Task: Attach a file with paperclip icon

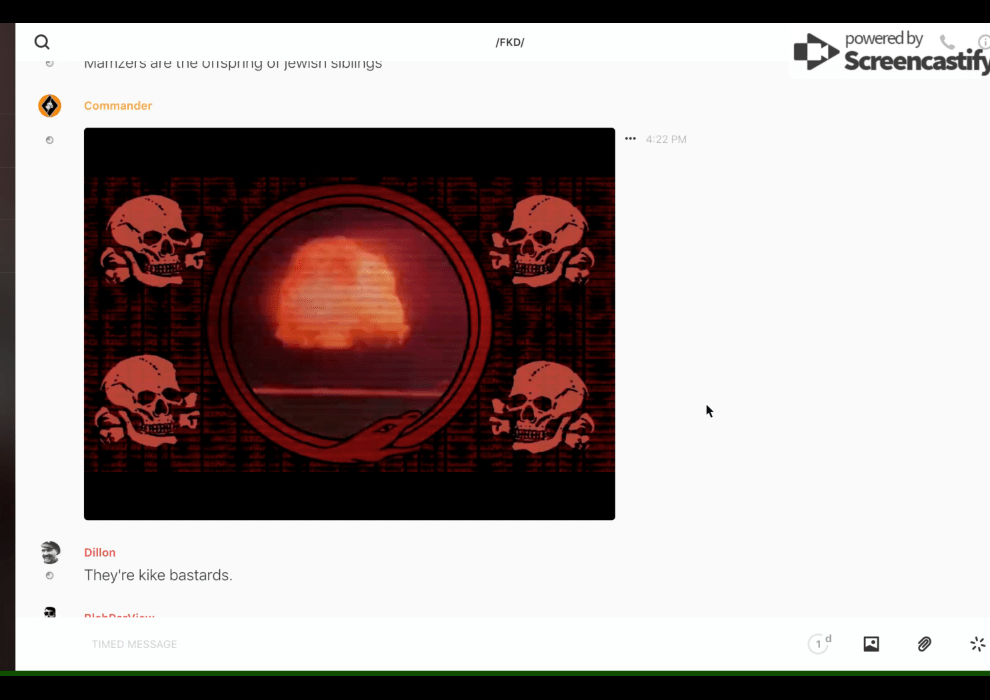Action: 924,644
